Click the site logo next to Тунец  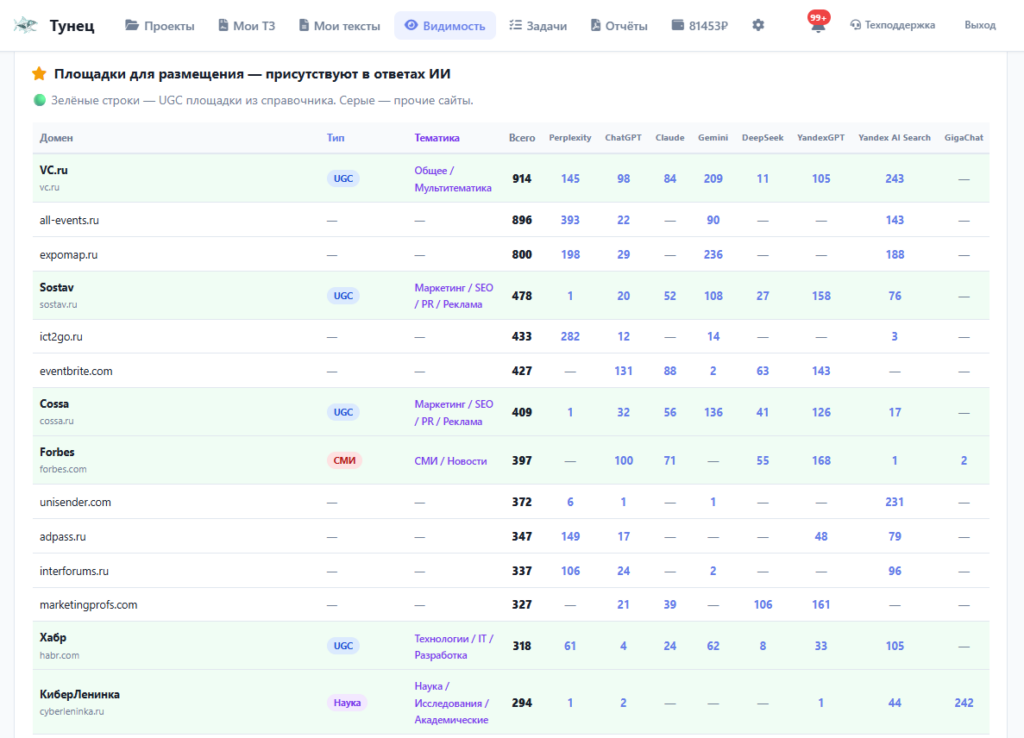coord(25,25)
